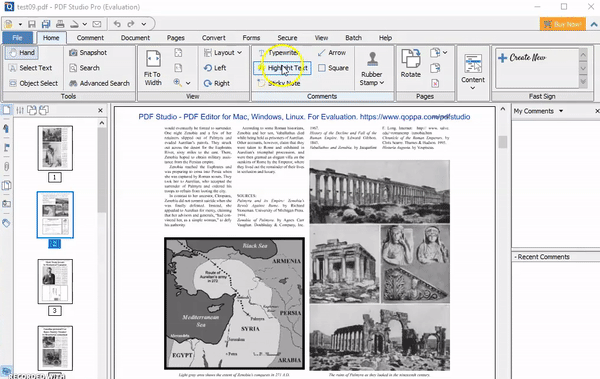Open the File menu

click(x=17, y=38)
